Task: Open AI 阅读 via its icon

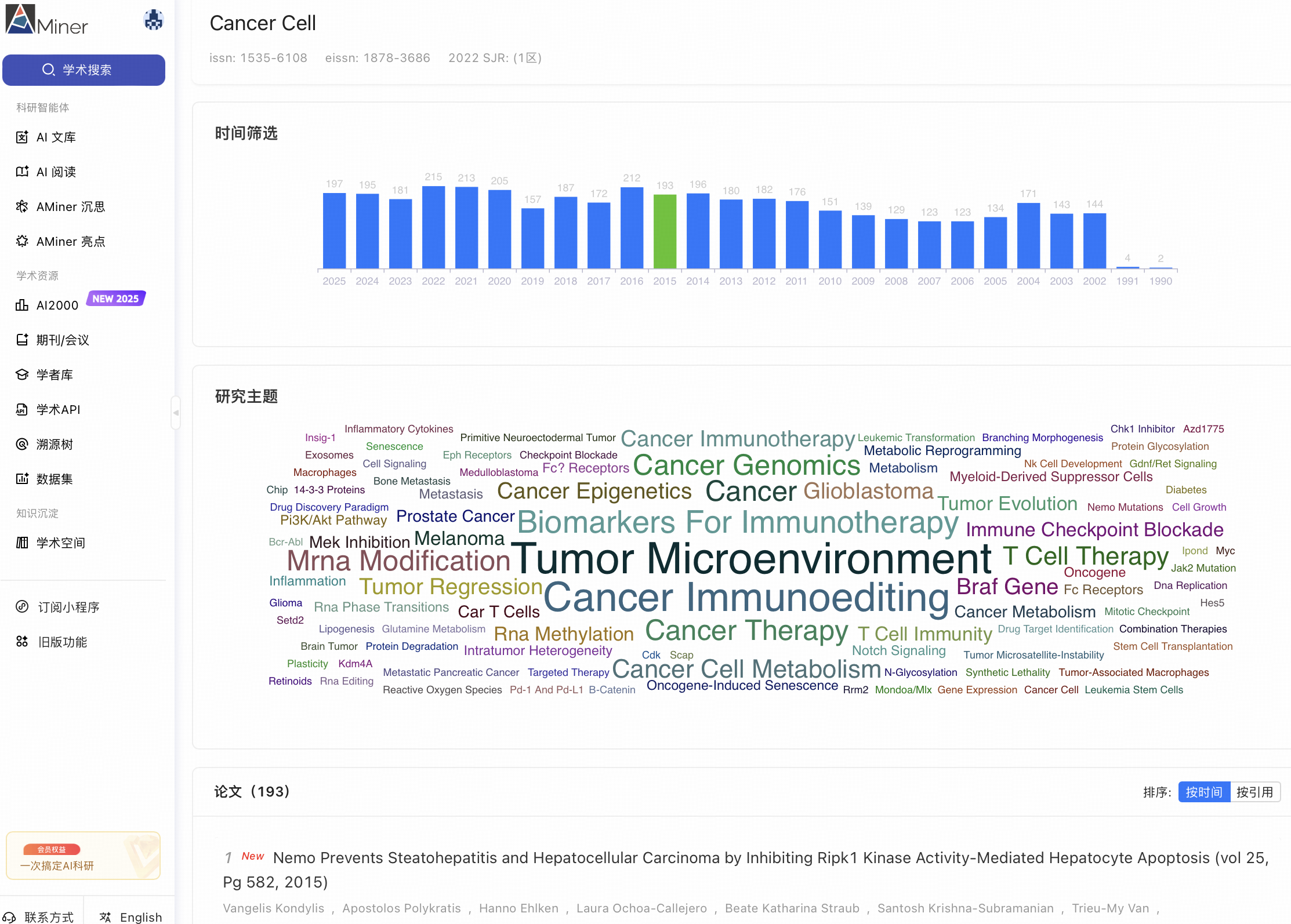Action: coord(22,172)
